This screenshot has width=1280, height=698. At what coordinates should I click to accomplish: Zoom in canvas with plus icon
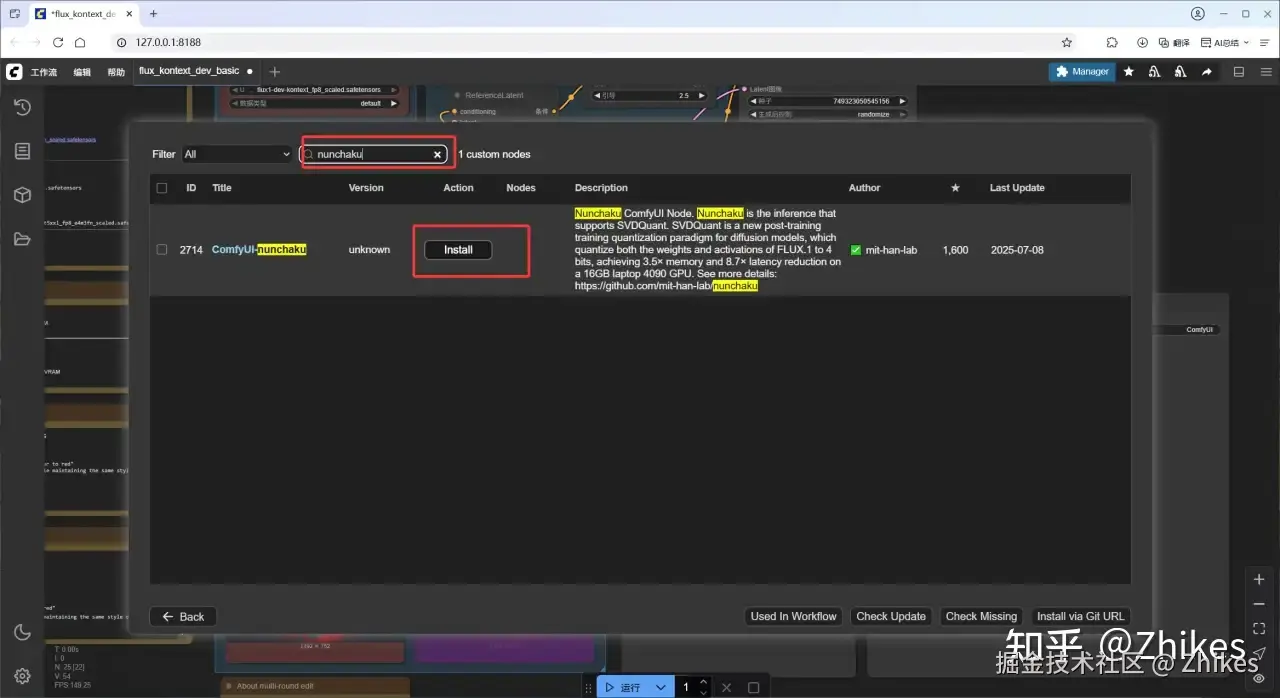point(1259,580)
